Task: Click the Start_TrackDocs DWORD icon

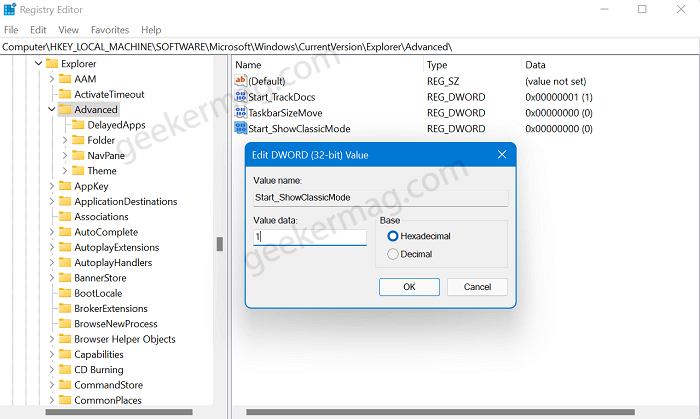Action: [241, 96]
